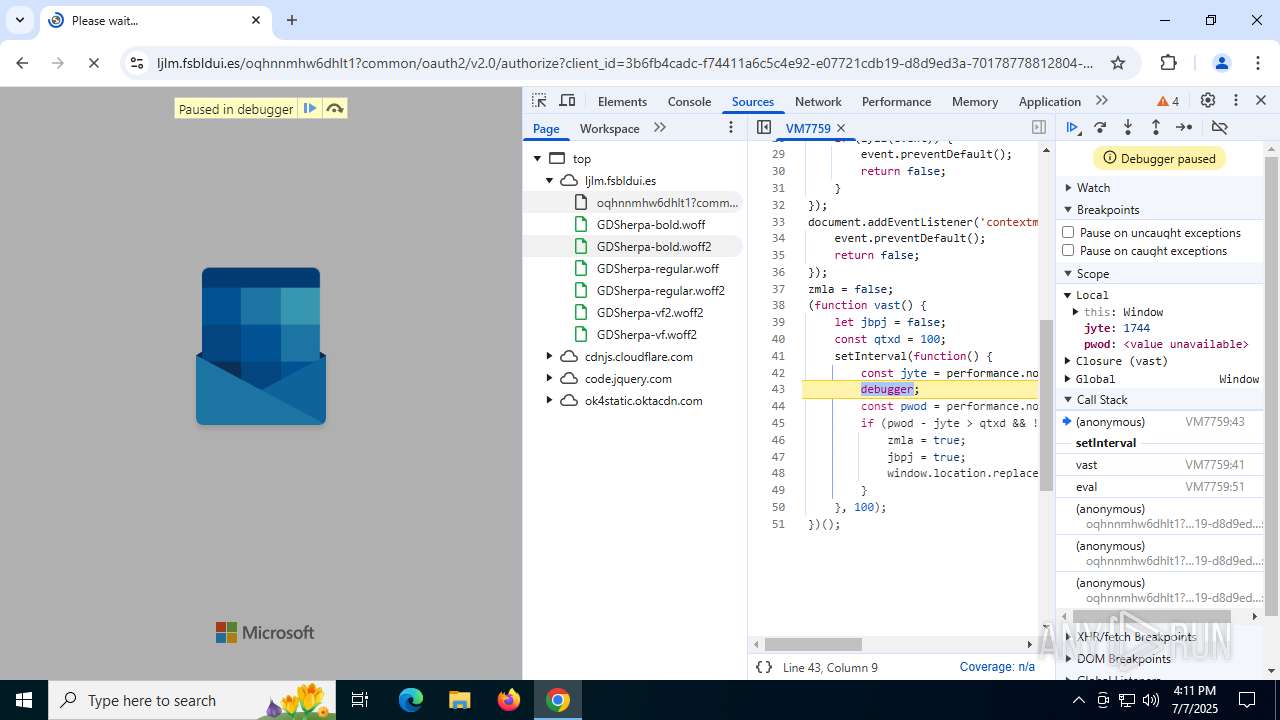The image size is (1280, 720).
Task: Switch to the Network tab
Action: click(x=818, y=101)
